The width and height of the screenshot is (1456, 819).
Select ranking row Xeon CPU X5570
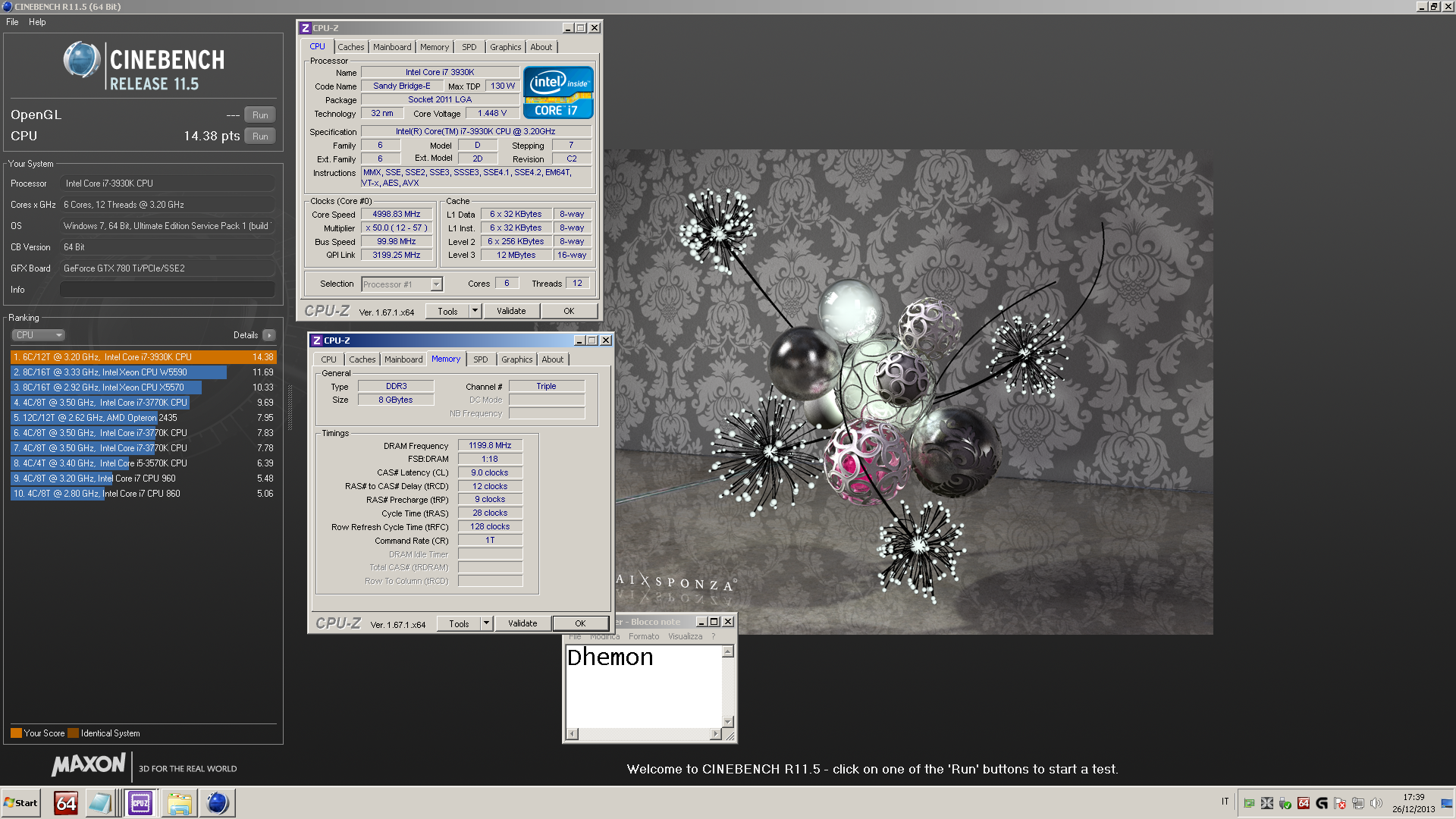coord(143,388)
